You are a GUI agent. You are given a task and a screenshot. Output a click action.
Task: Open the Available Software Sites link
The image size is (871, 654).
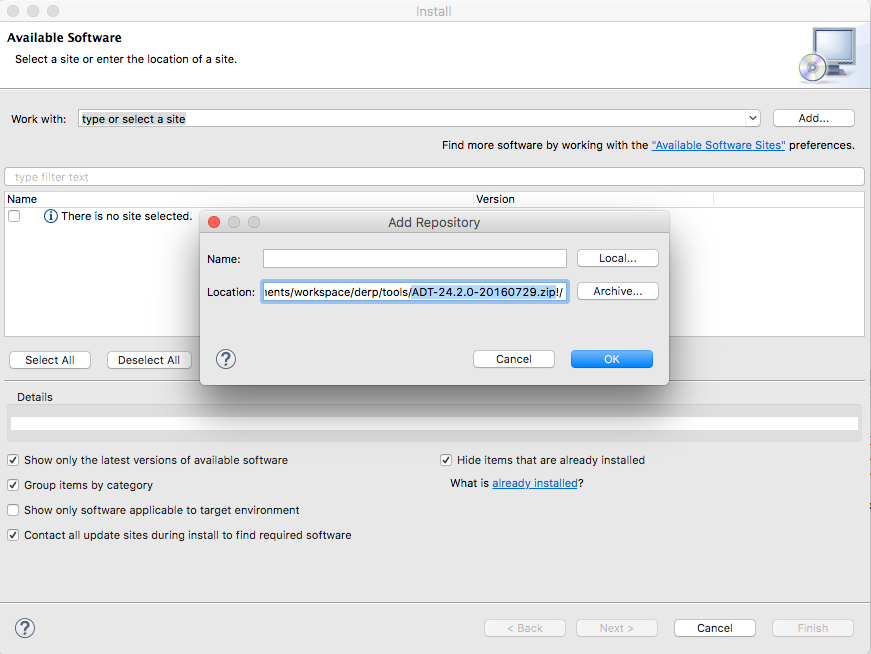pos(718,145)
